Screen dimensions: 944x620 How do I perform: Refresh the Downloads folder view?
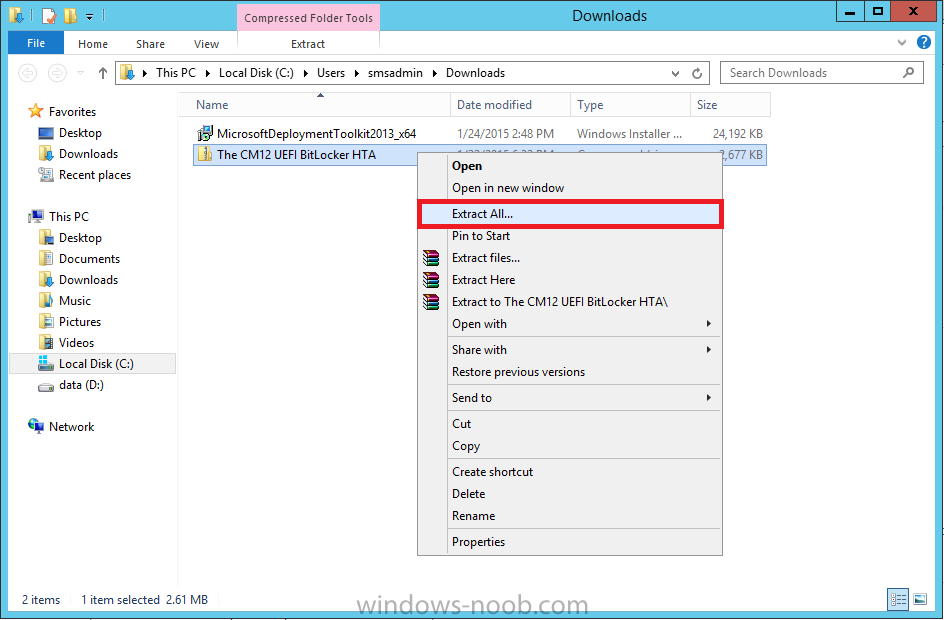pyautogui.click(x=697, y=73)
